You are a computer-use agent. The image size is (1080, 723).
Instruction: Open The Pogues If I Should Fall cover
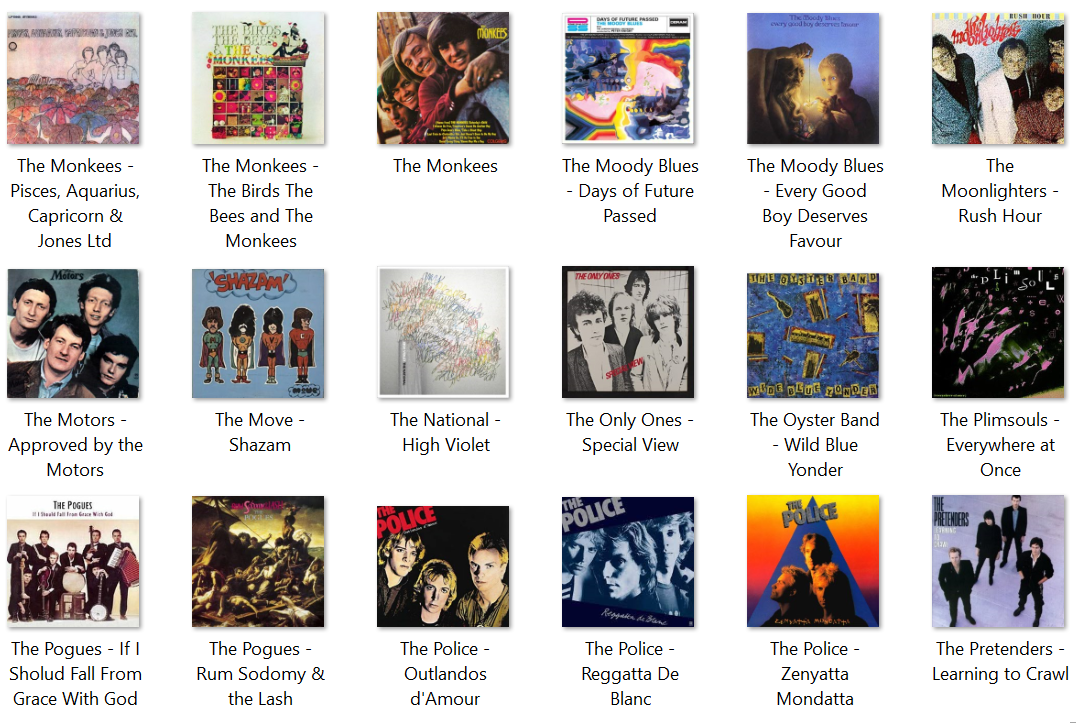tap(73, 561)
